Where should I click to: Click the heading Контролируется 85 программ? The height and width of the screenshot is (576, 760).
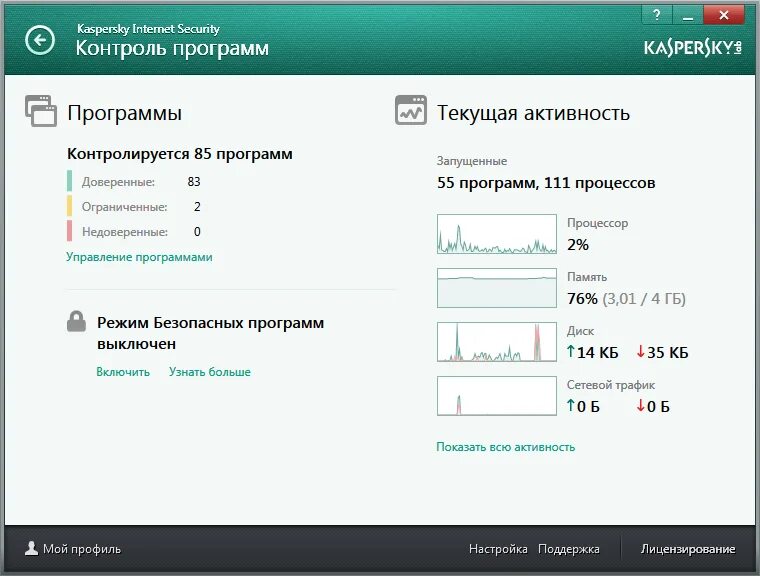[x=180, y=154]
